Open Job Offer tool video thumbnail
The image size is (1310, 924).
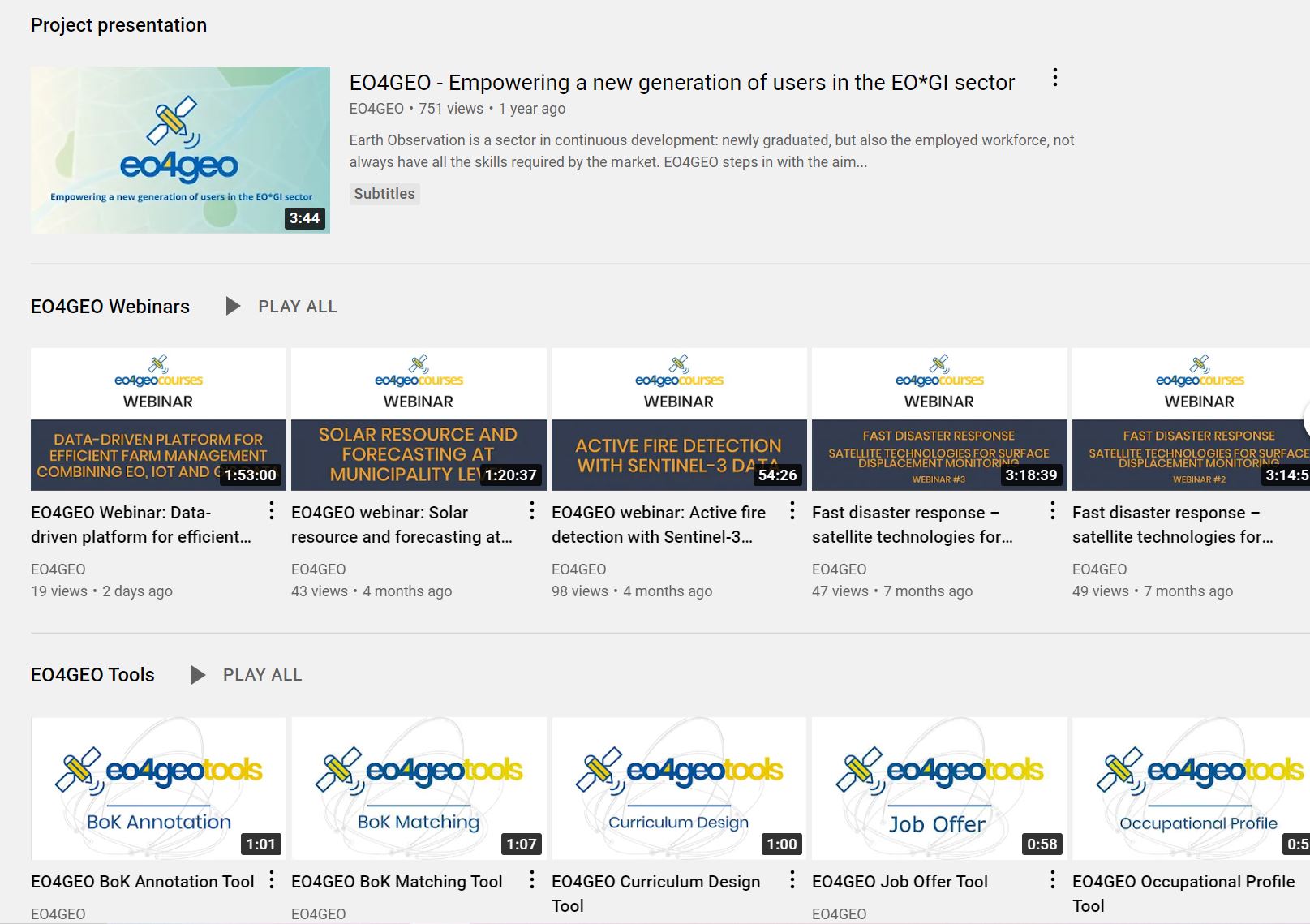tap(939, 789)
